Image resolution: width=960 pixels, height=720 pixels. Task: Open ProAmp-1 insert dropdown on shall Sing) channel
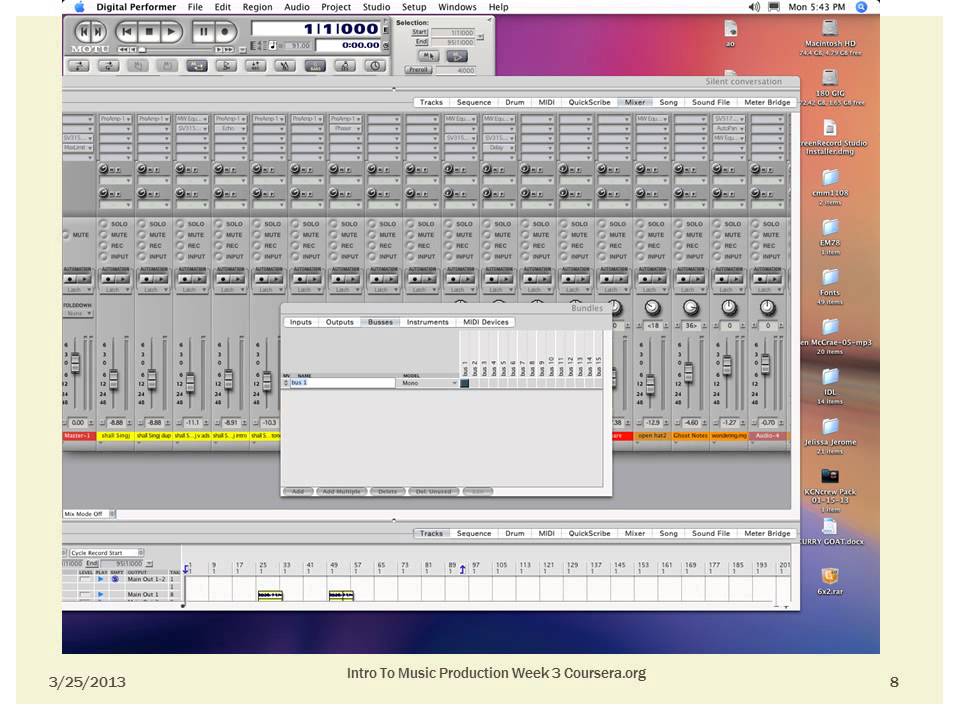116,119
